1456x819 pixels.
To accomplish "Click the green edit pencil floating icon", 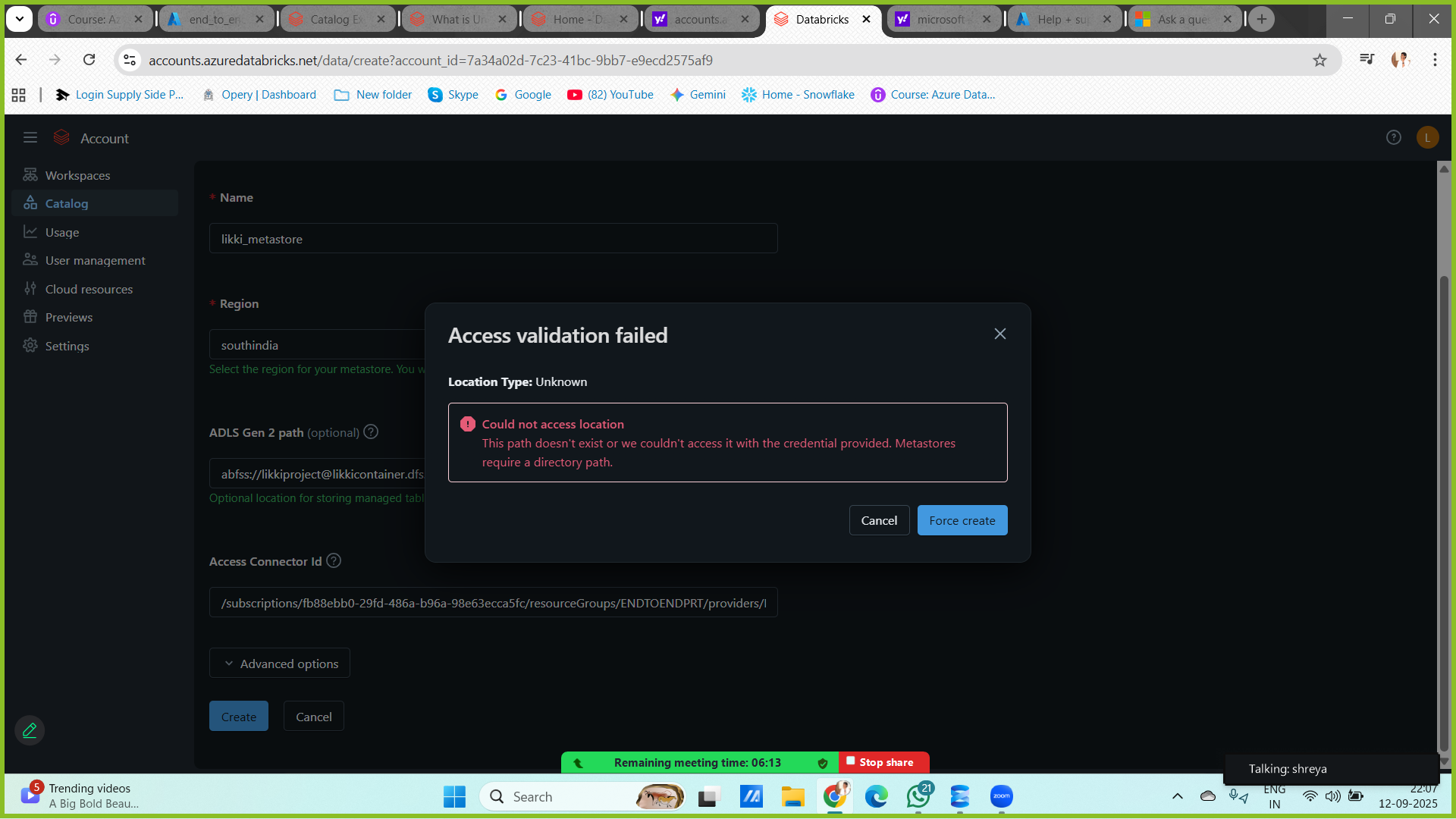I will pos(30,730).
